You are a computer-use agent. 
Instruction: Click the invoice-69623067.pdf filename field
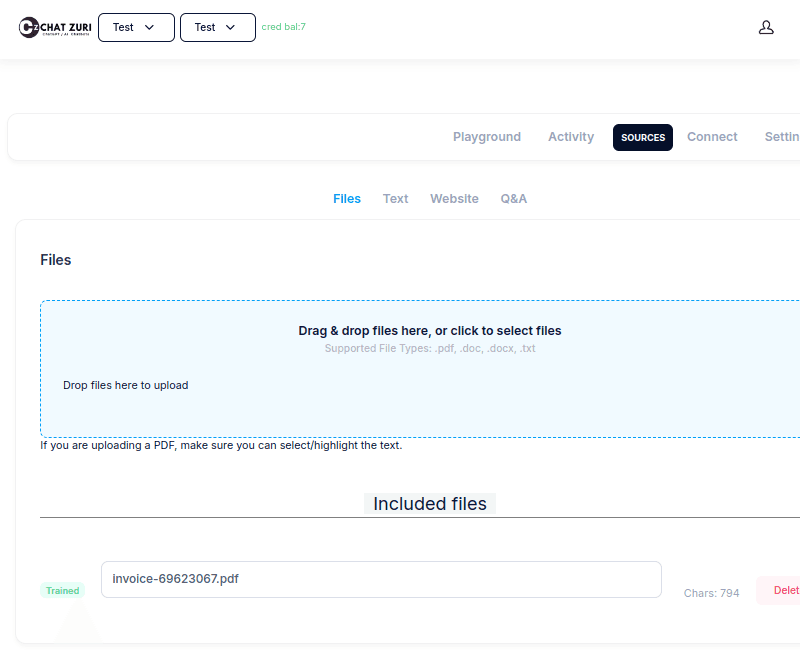tap(380, 580)
